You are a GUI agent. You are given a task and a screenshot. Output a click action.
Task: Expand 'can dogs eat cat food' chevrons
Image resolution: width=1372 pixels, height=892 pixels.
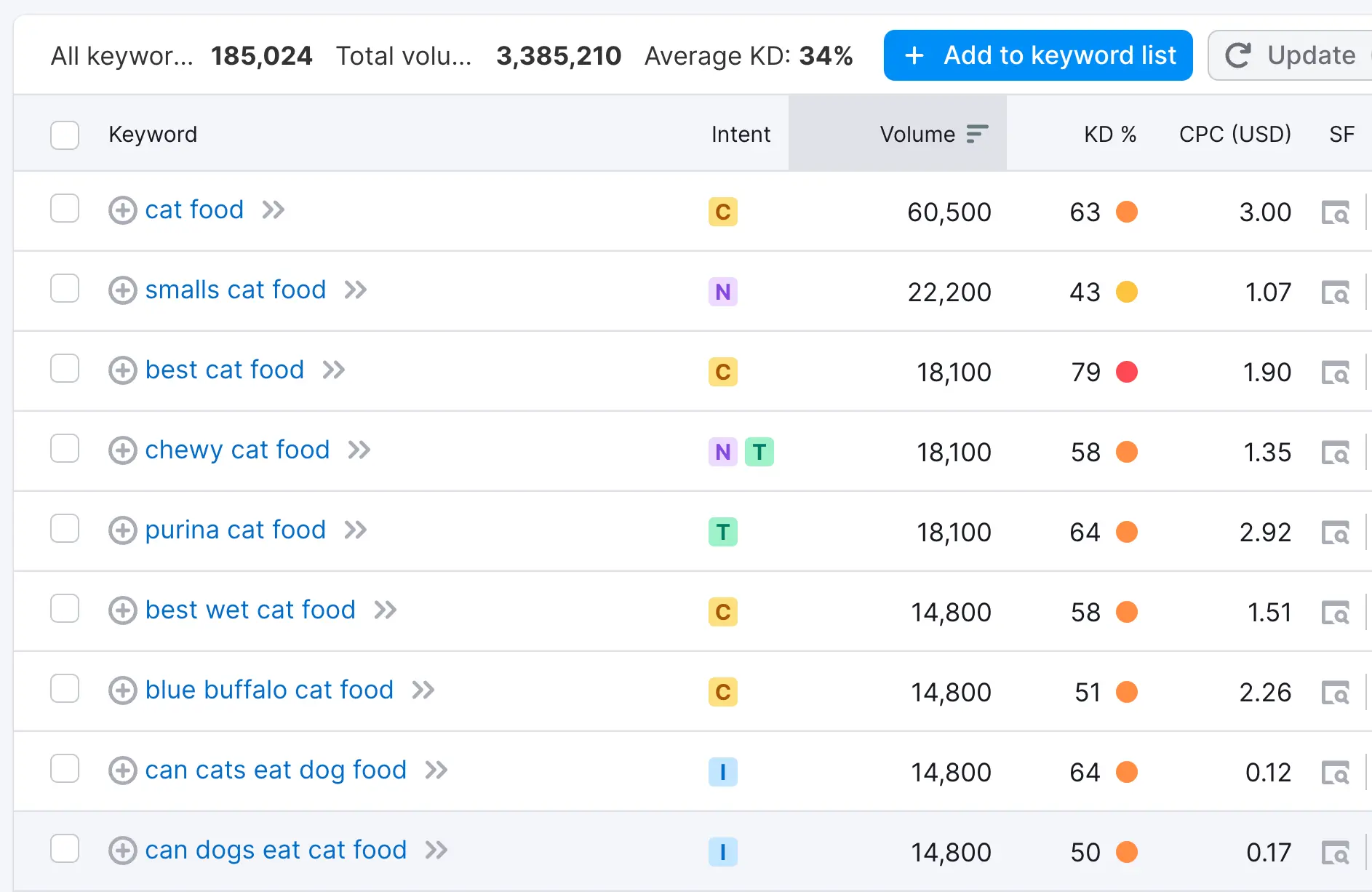click(x=436, y=850)
